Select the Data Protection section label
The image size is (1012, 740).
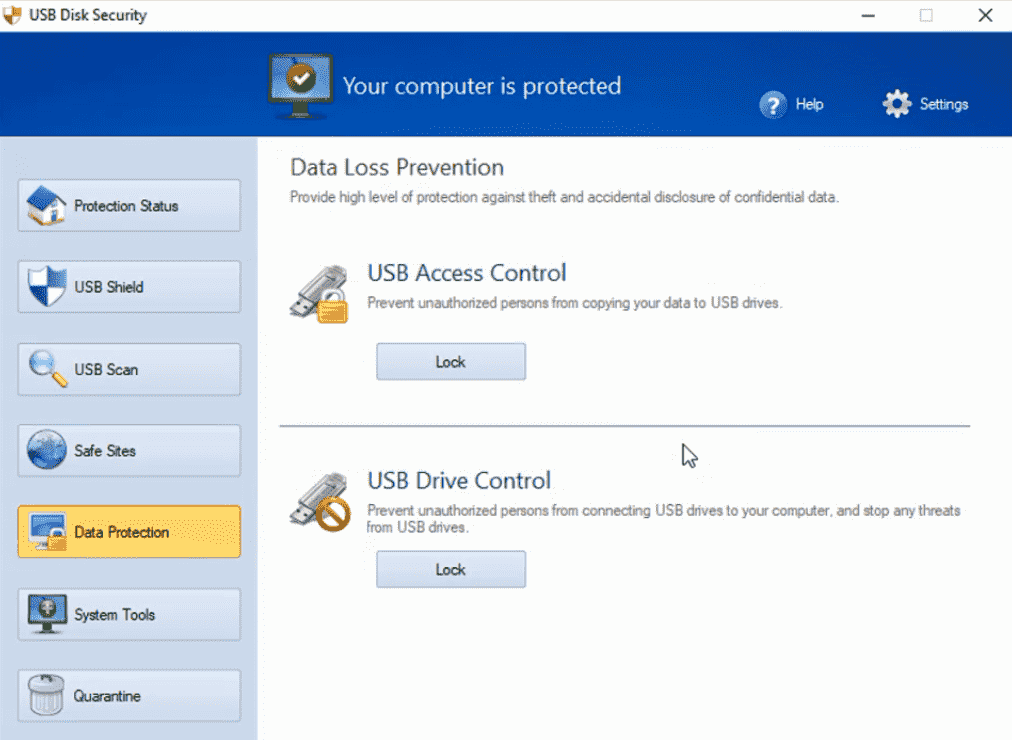pyautogui.click(x=121, y=532)
